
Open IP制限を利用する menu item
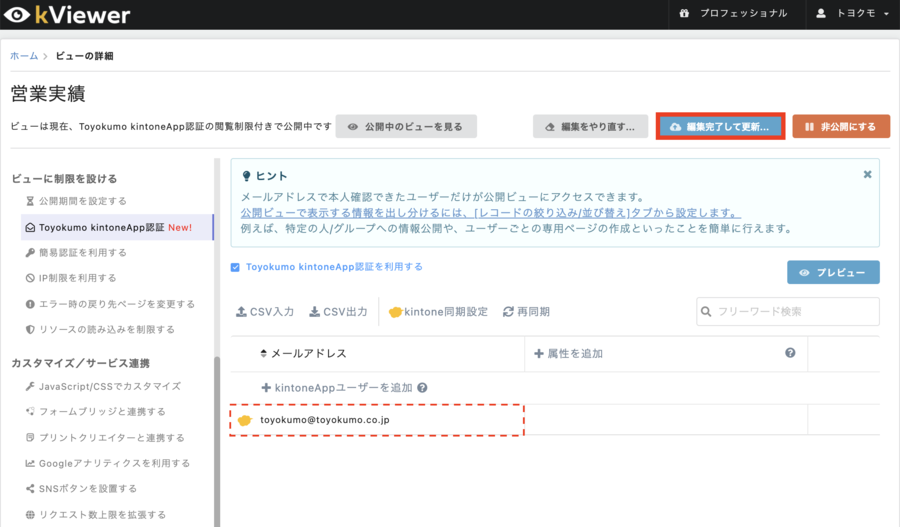pos(77,278)
